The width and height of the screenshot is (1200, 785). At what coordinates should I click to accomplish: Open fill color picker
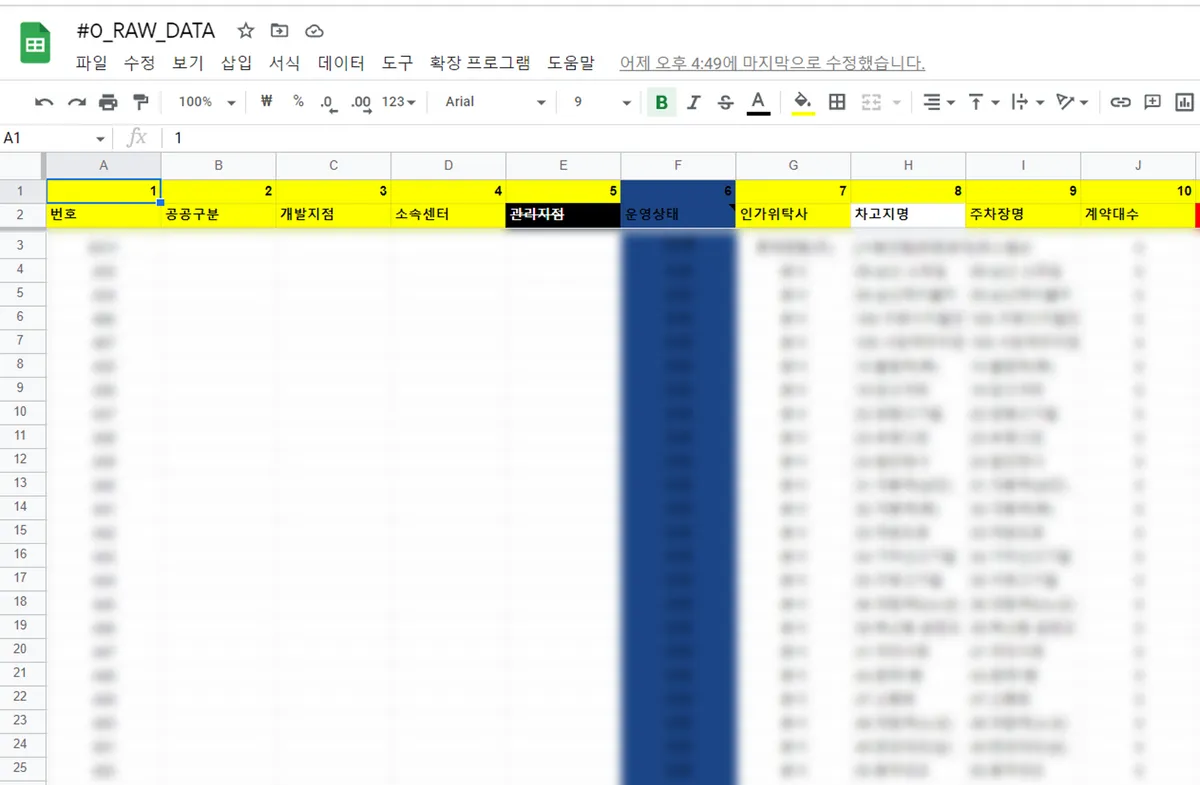click(x=803, y=102)
